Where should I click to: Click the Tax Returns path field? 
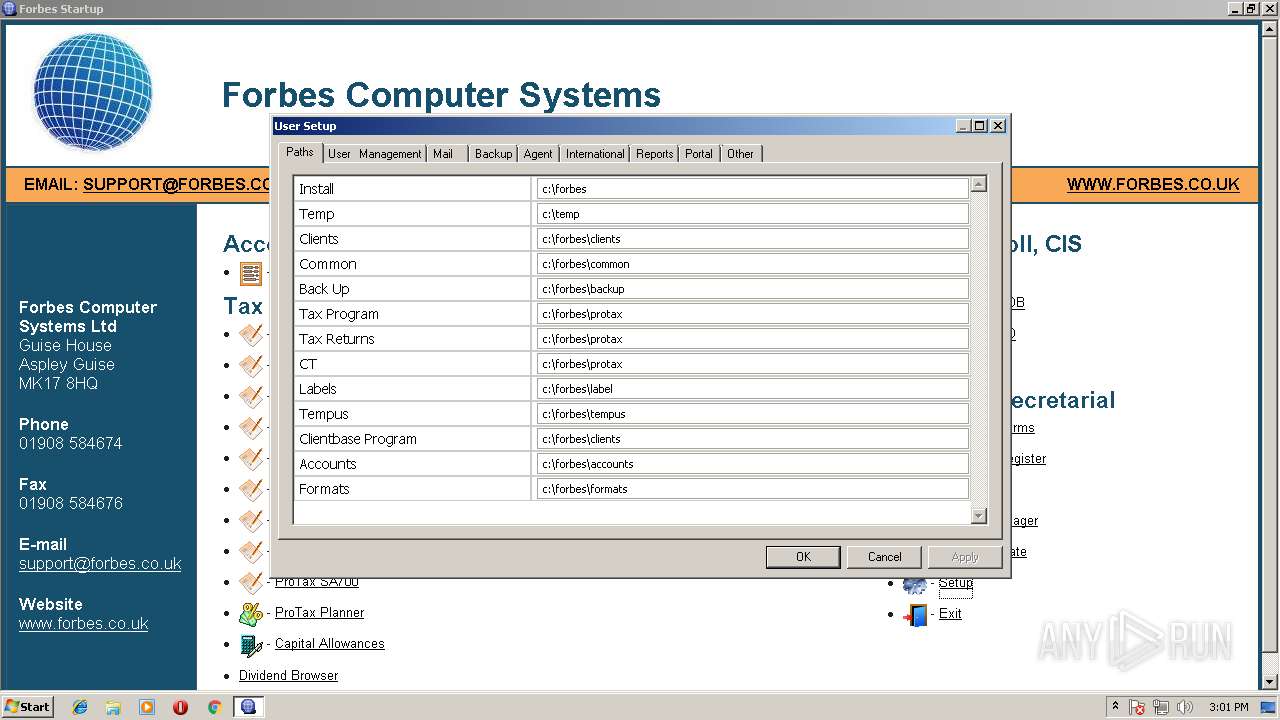[x=752, y=339]
